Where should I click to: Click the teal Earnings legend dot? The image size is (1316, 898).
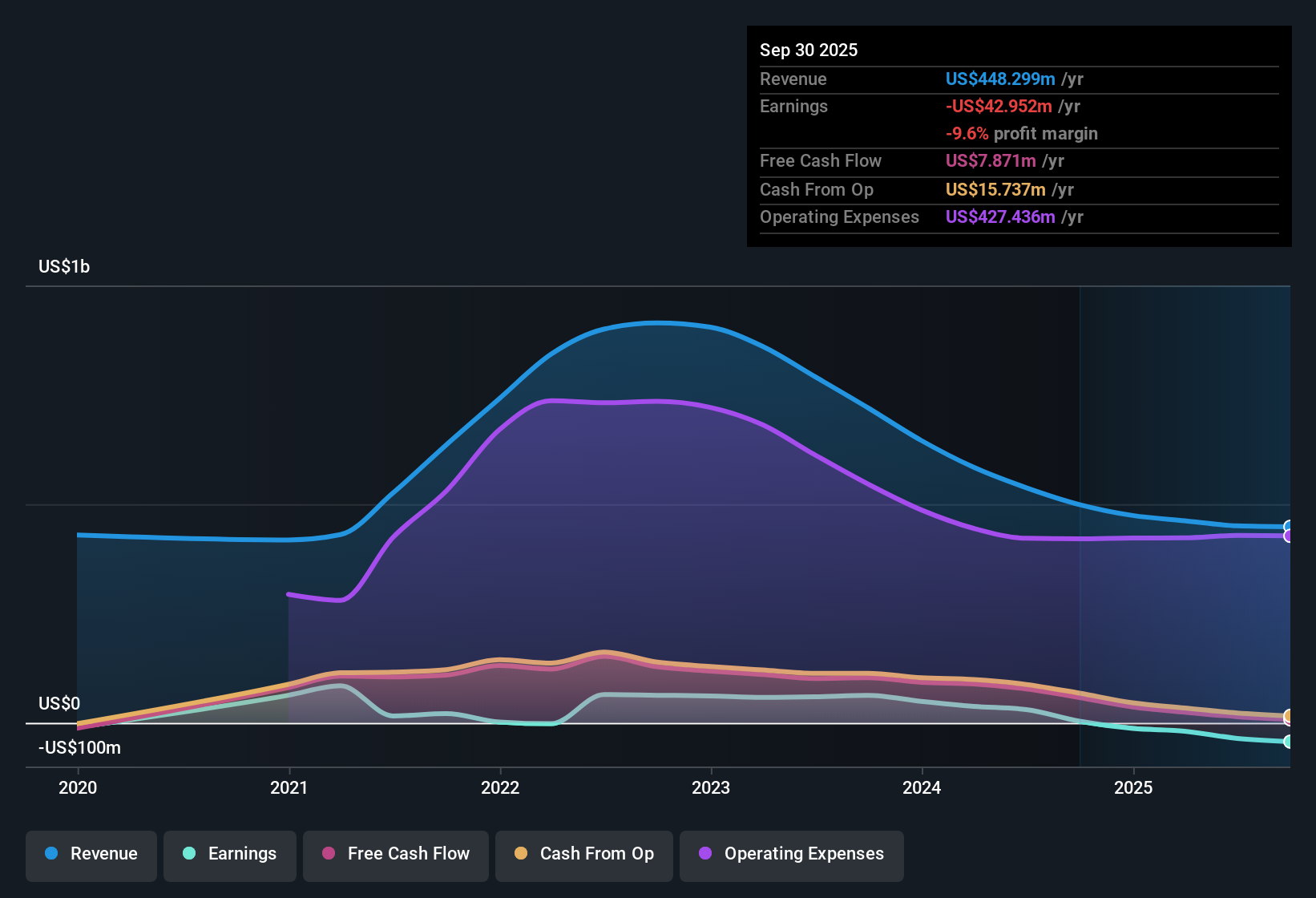click(x=189, y=854)
